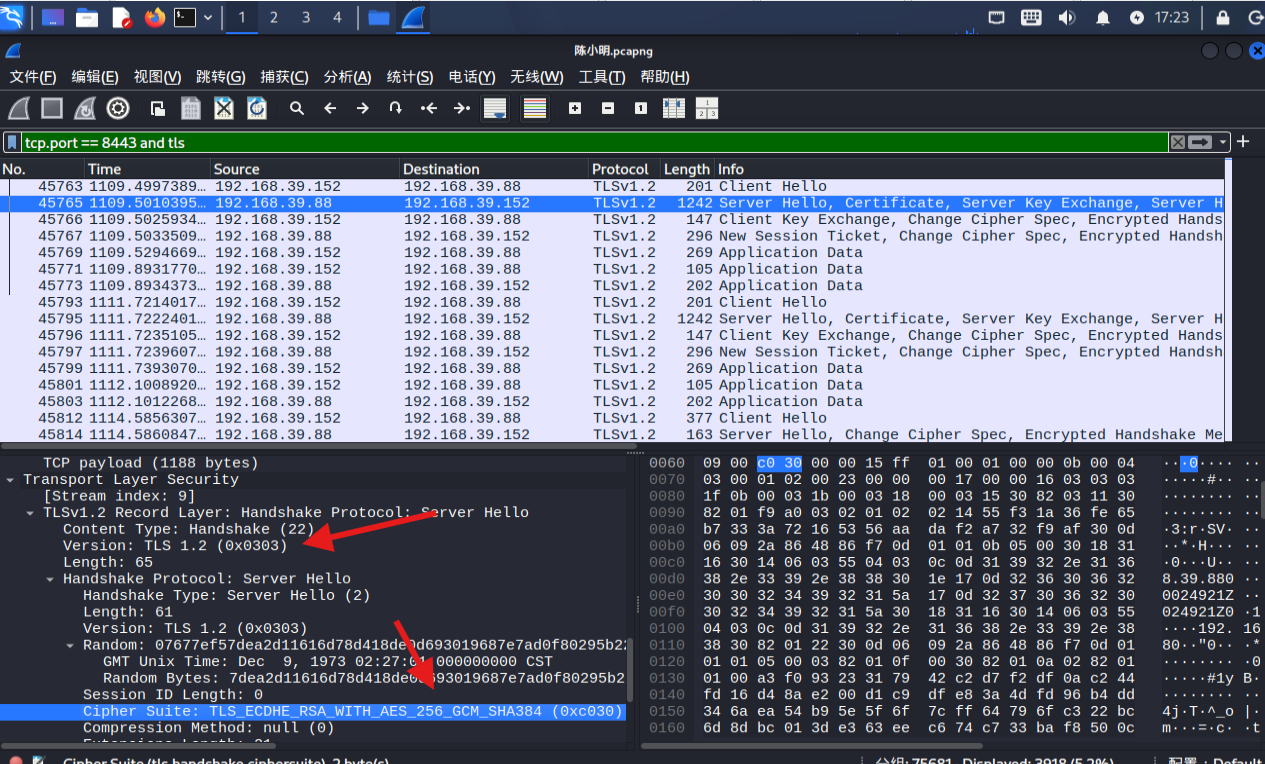1265x764 pixels.
Task: Open the 分析(A) menu
Action: click(347, 77)
